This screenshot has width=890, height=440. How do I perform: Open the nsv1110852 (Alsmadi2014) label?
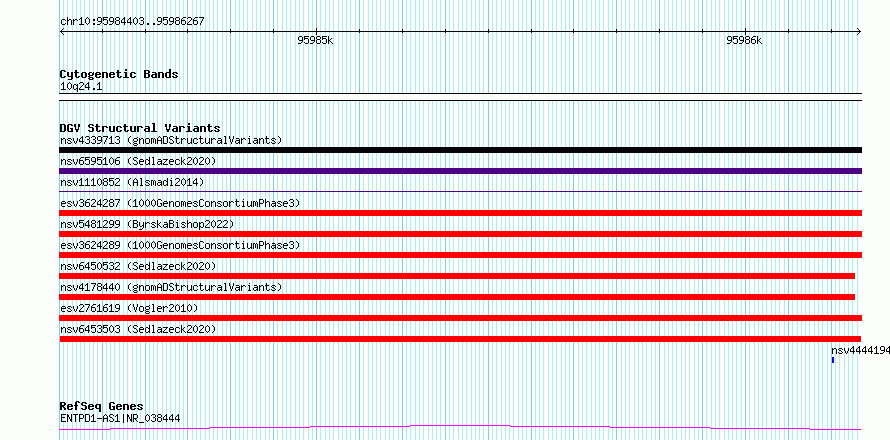click(x=132, y=182)
